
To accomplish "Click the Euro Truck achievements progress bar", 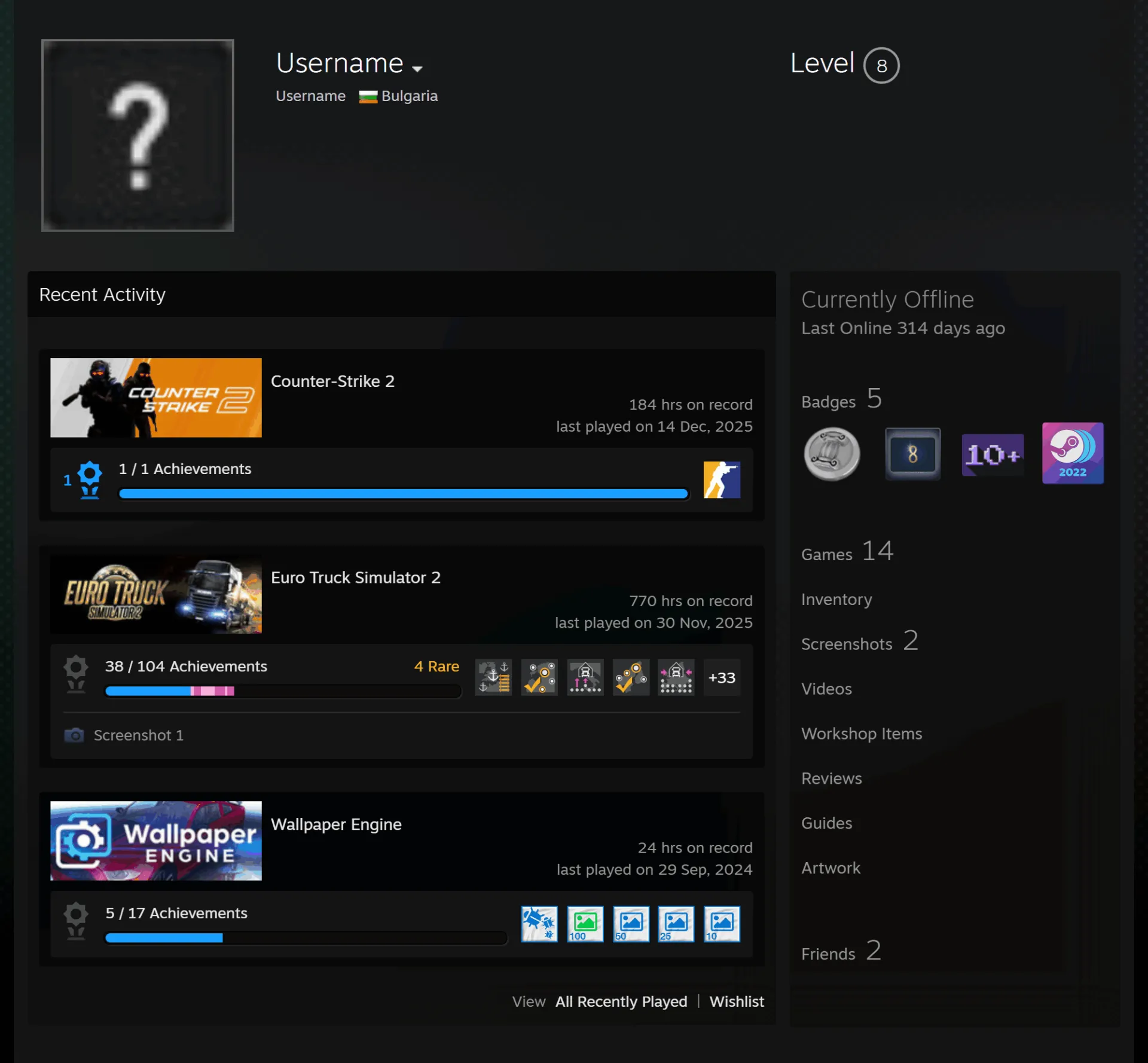I will (x=283, y=691).
